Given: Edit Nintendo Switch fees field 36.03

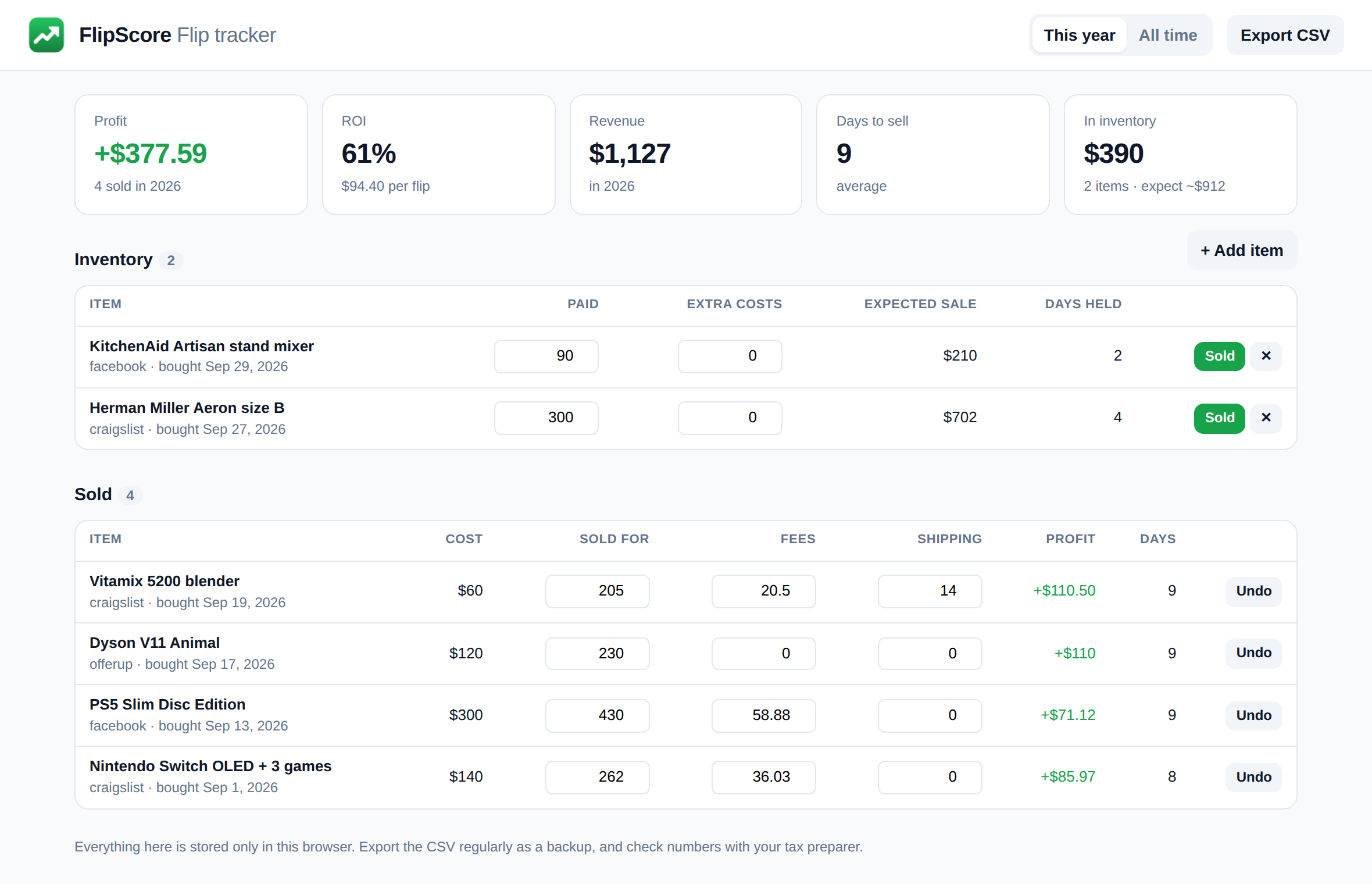Looking at the screenshot, I should coord(763,777).
